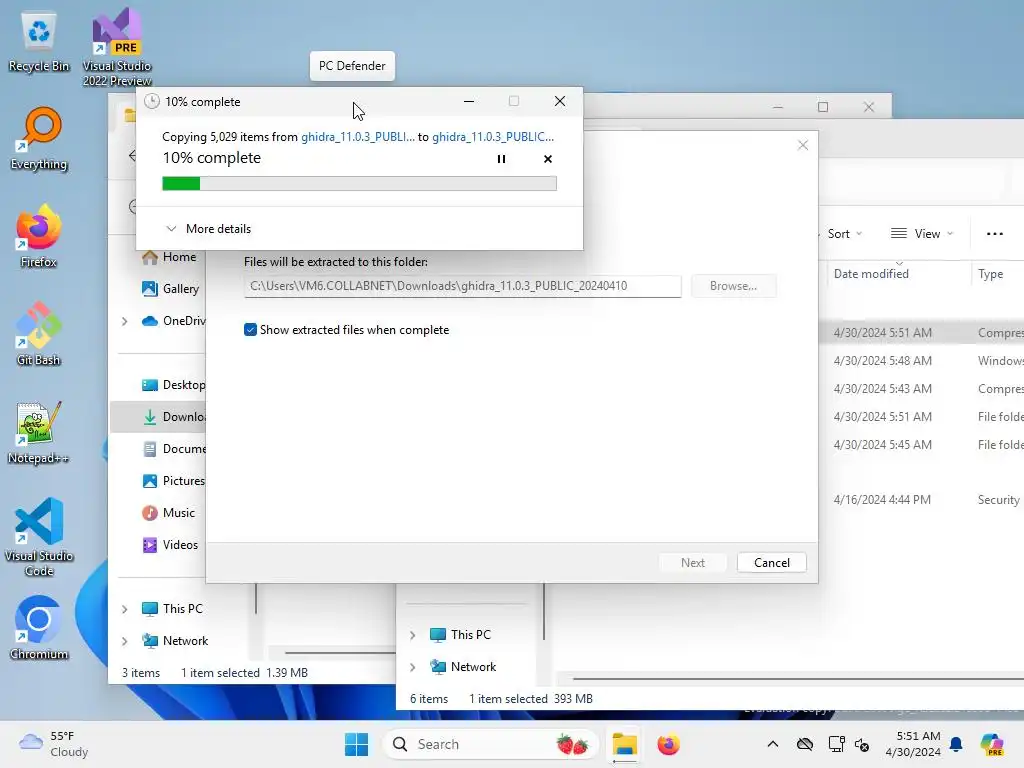Expand Network in left Explorer window
Image resolution: width=1024 pixels, height=768 pixels.
coord(125,641)
